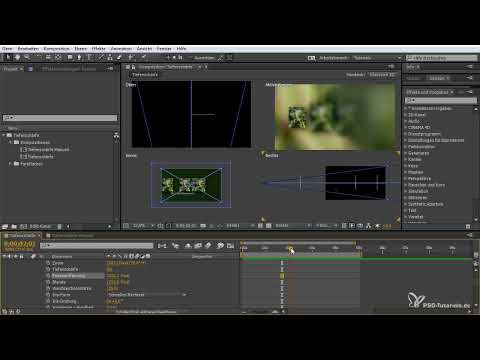Select Rauschen und Korn effects category
This screenshot has height=360, width=480.
tap(426, 185)
